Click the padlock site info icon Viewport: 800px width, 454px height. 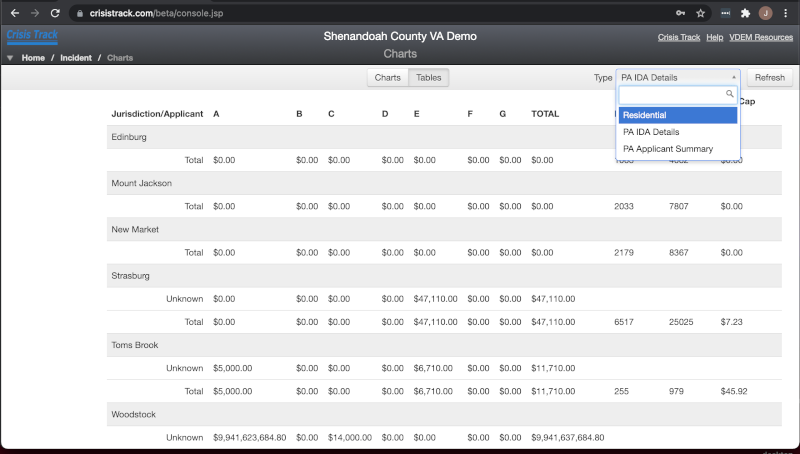80,13
